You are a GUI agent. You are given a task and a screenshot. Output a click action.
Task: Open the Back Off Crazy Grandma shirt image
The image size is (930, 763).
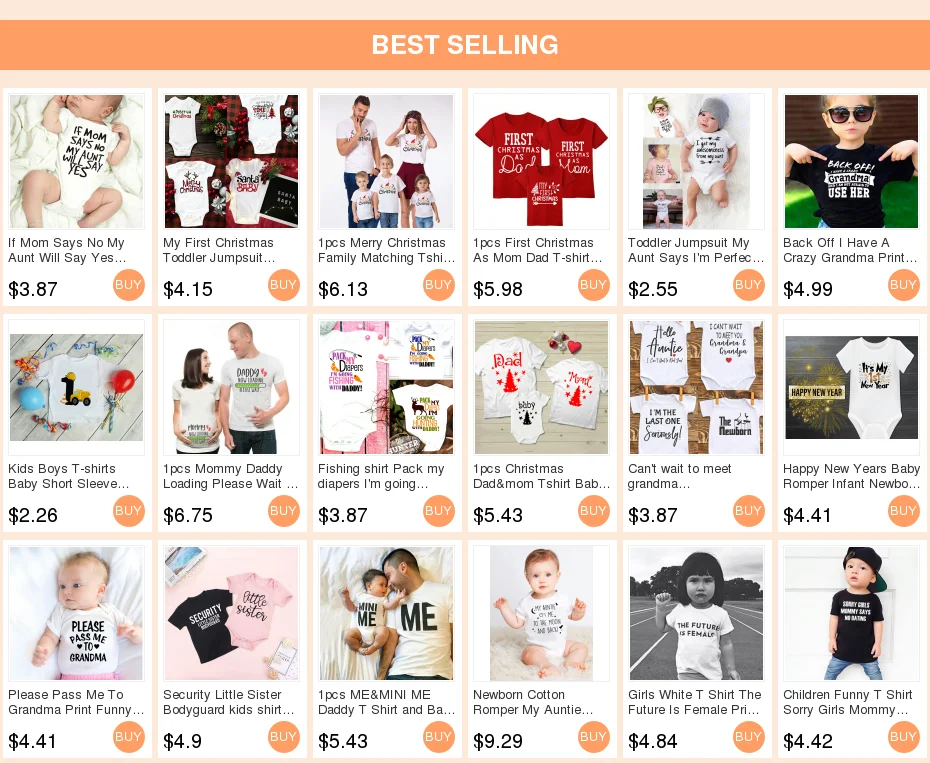click(x=851, y=161)
